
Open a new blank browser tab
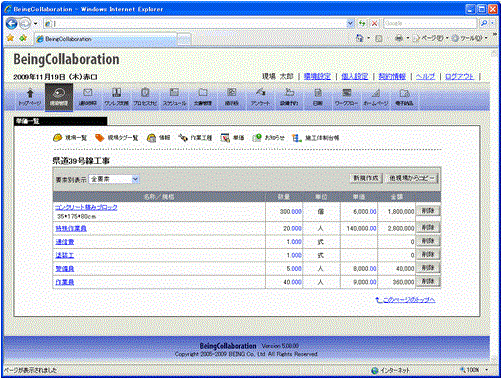184,39
